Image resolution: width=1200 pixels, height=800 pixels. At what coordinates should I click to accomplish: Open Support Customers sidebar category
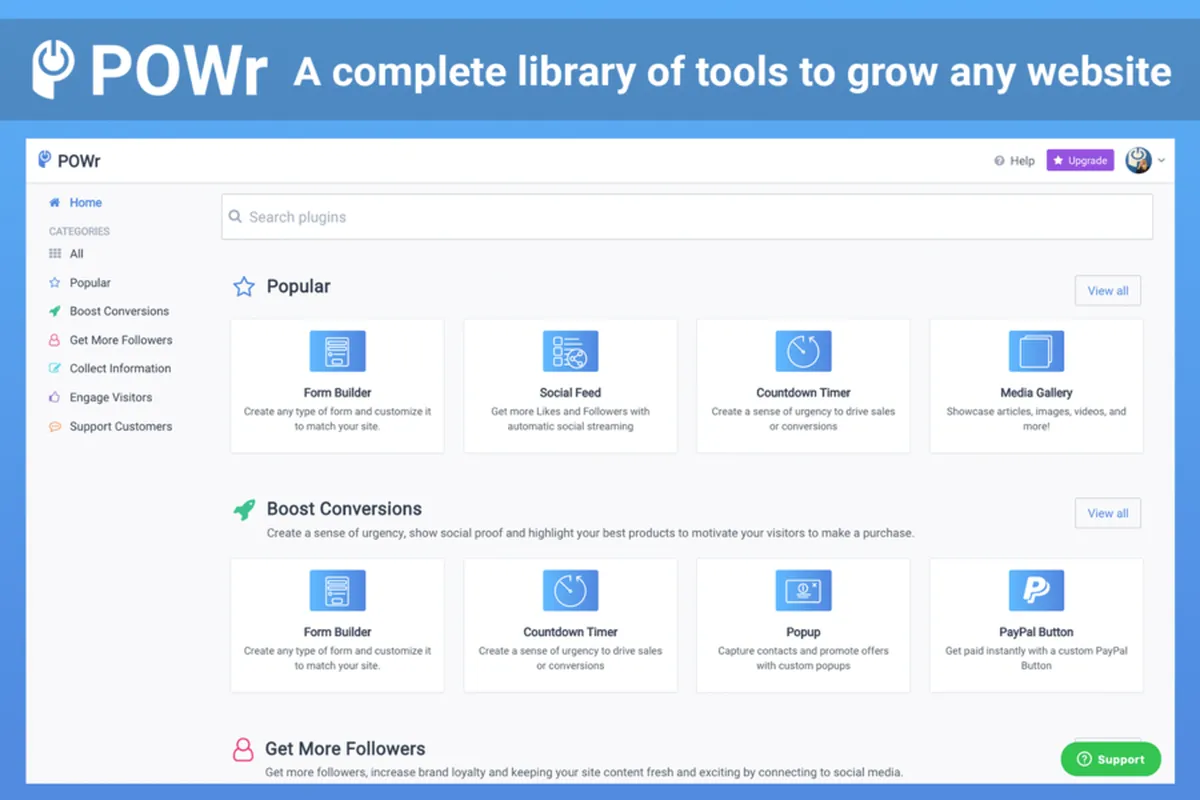(x=121, y=426)
